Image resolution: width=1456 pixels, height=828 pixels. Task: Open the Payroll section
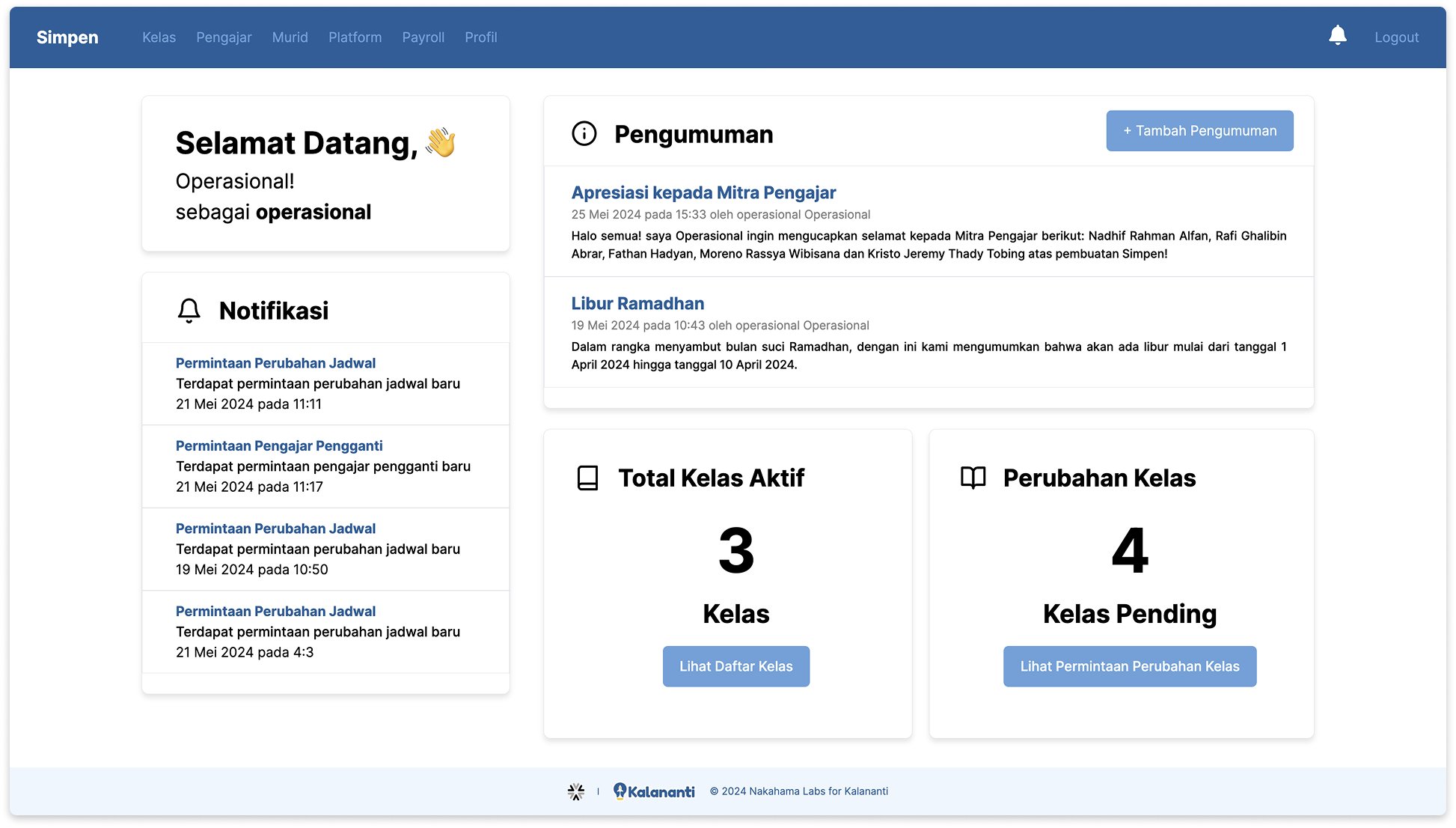(423, 37)
